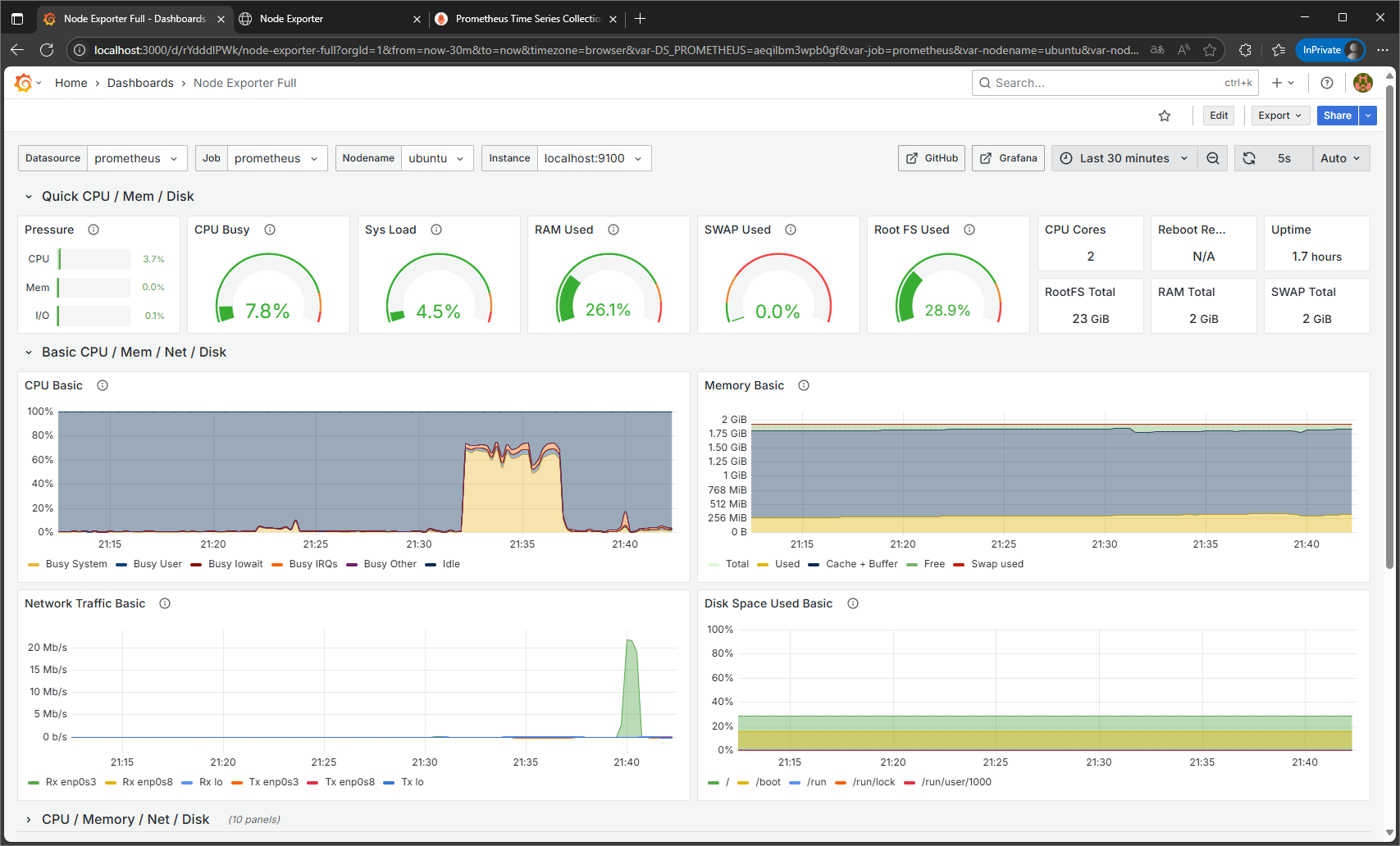Click the browser address bar
Screen dimensions: 1400x846
click(x=615, y=50)
